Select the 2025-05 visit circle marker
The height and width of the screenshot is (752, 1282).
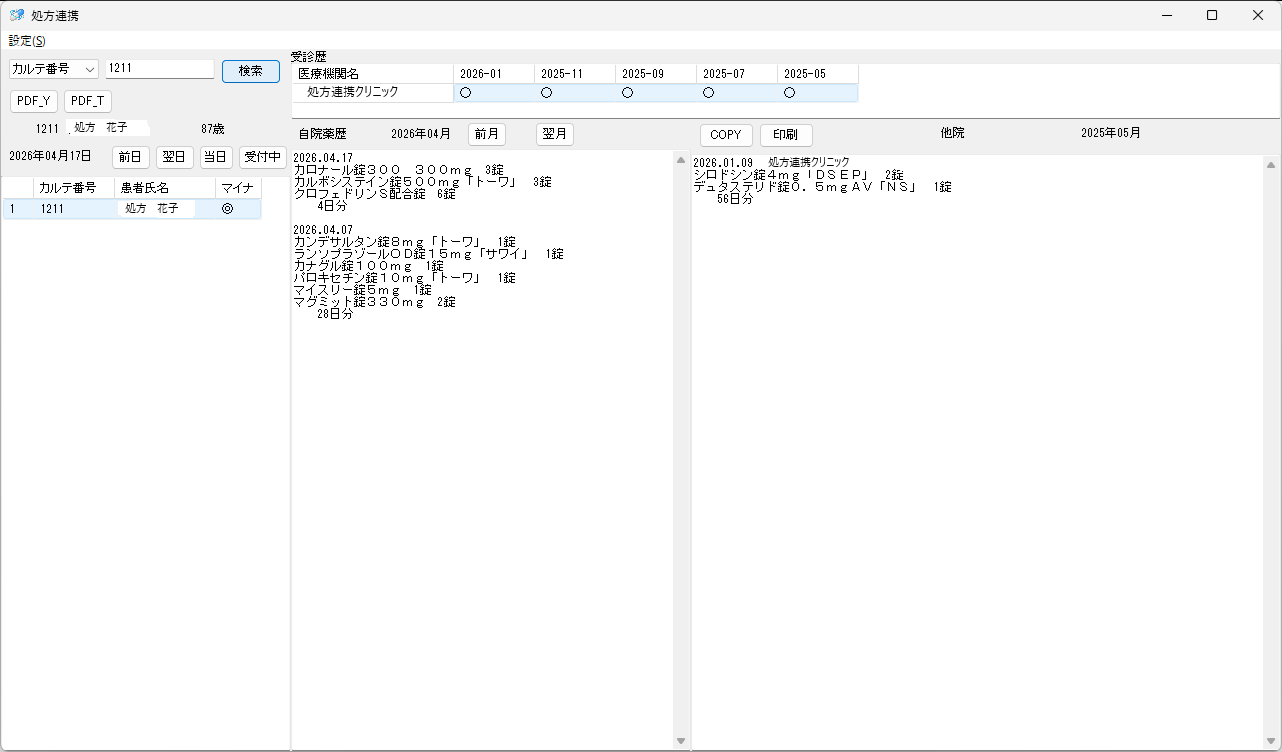[x=789, y=93]
